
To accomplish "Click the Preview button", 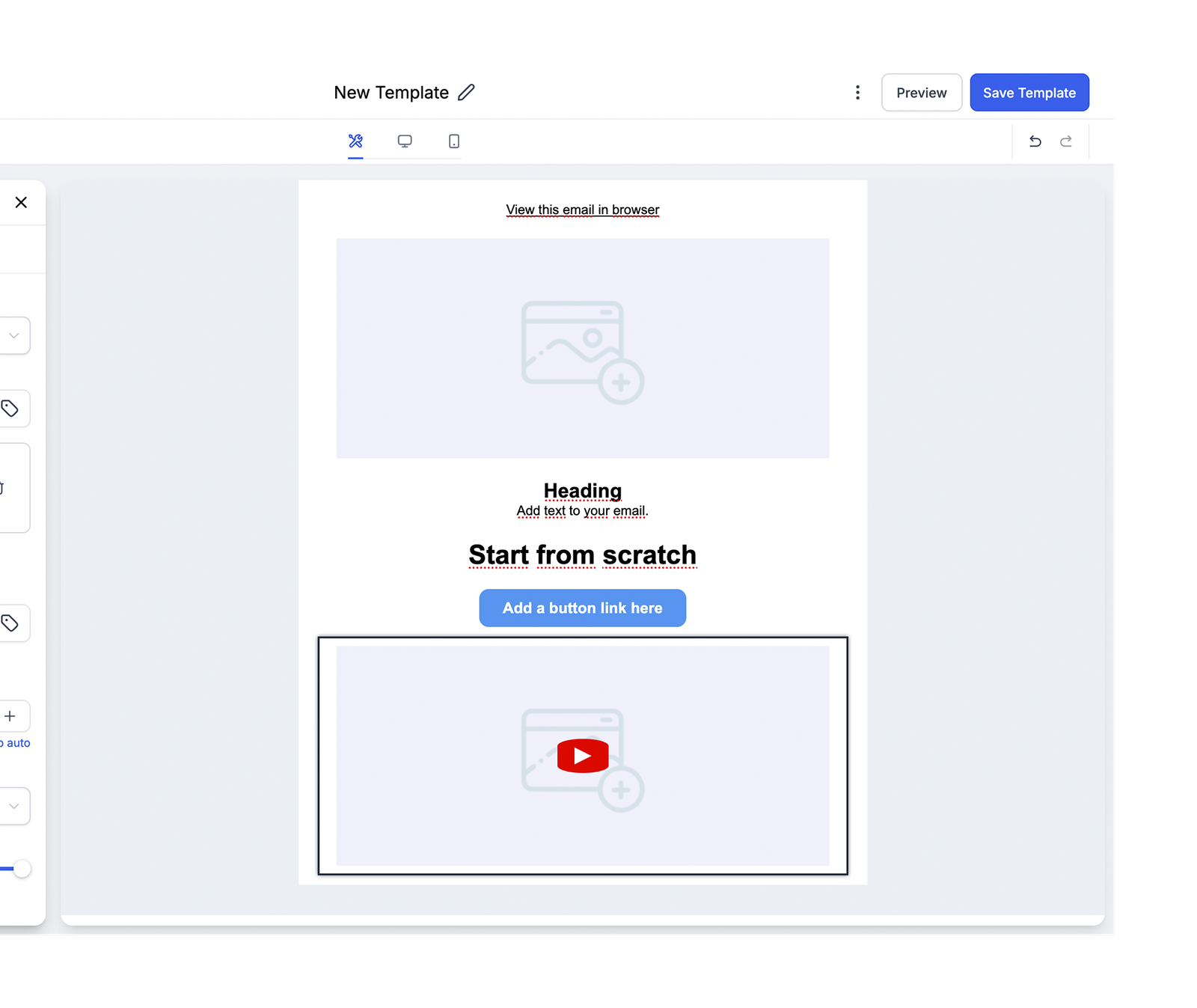I will [921, 93].
